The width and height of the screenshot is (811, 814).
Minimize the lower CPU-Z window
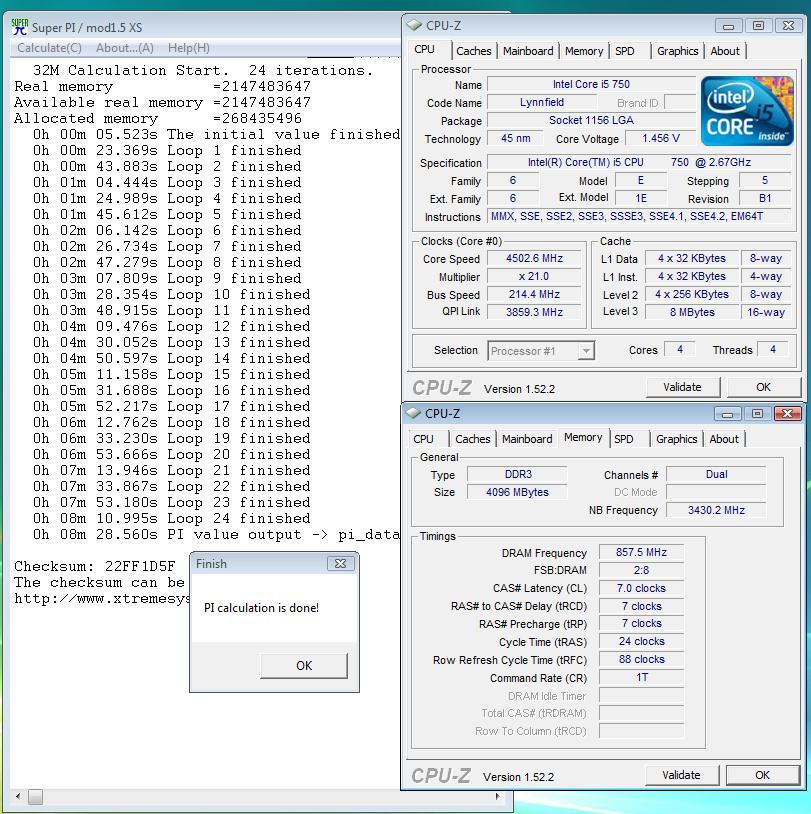coord(727,414)
